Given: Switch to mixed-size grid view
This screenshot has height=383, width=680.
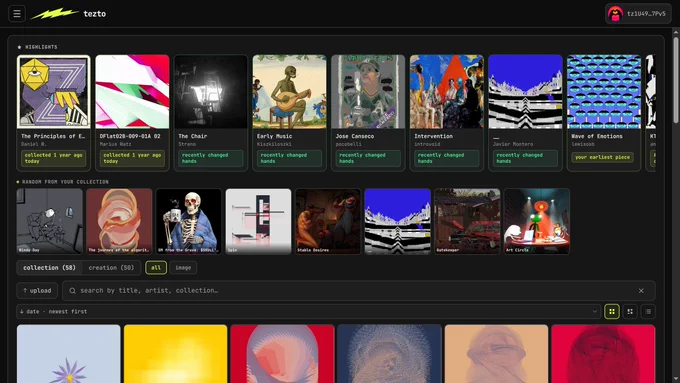Looking at the screenshot, I should 630,311.
